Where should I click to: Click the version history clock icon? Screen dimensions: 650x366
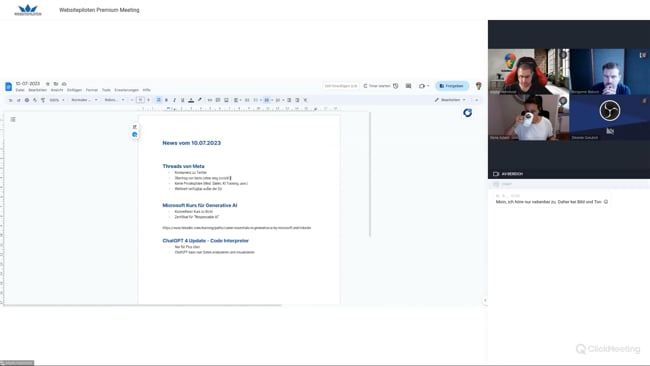(x=396, y=86)
